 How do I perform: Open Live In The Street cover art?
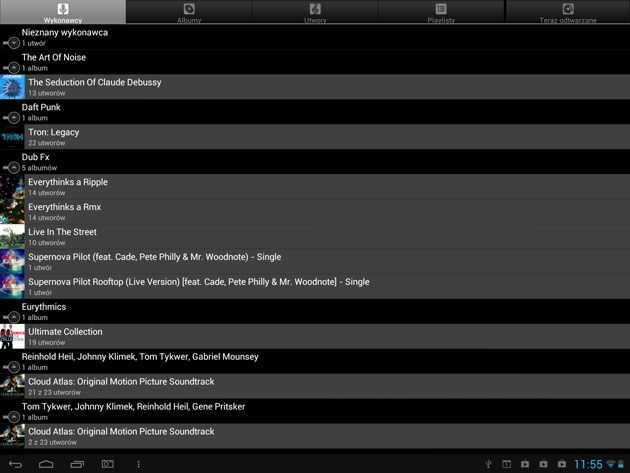point(12,236)
